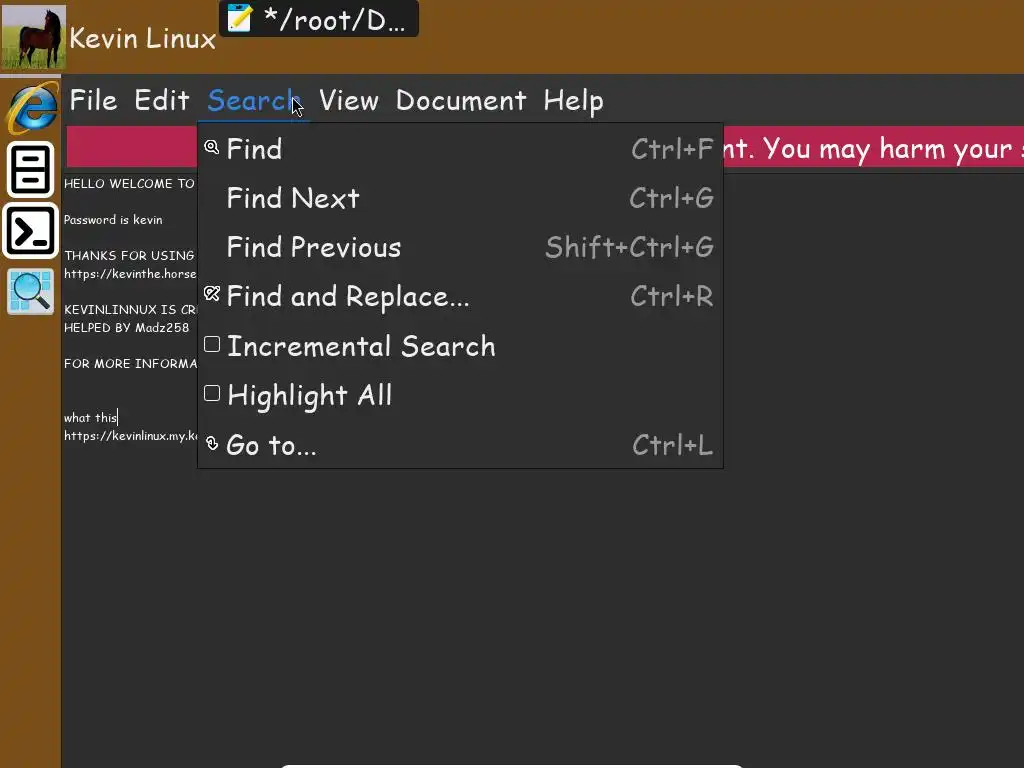Screen dimensions: 1024x768
Task: Click the Go to arrow icon
Action: click(x=212, y=443)
